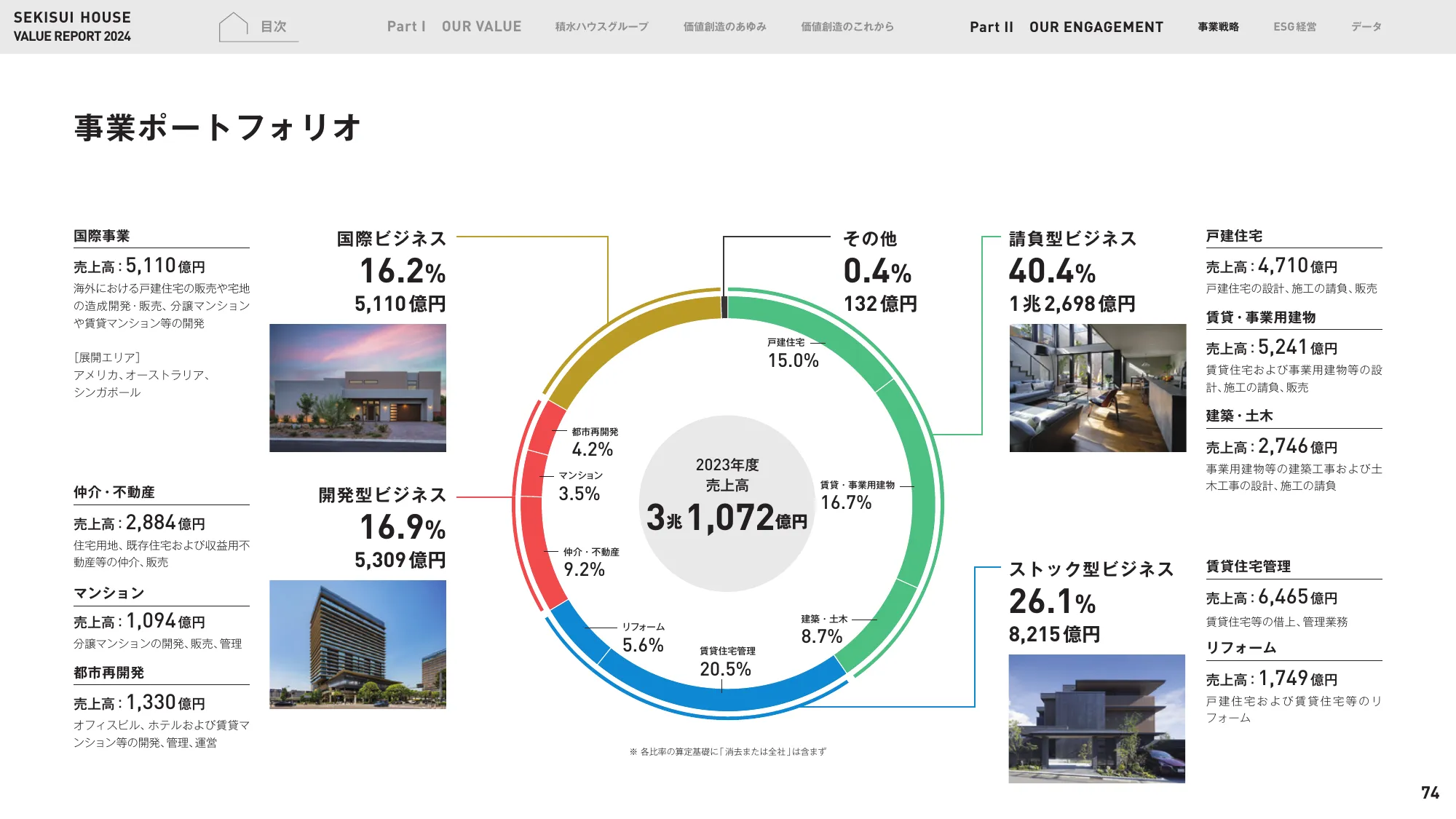Click the 仲介・不動産 section heading
This screenshot has height=819, width=1456.
114,492
